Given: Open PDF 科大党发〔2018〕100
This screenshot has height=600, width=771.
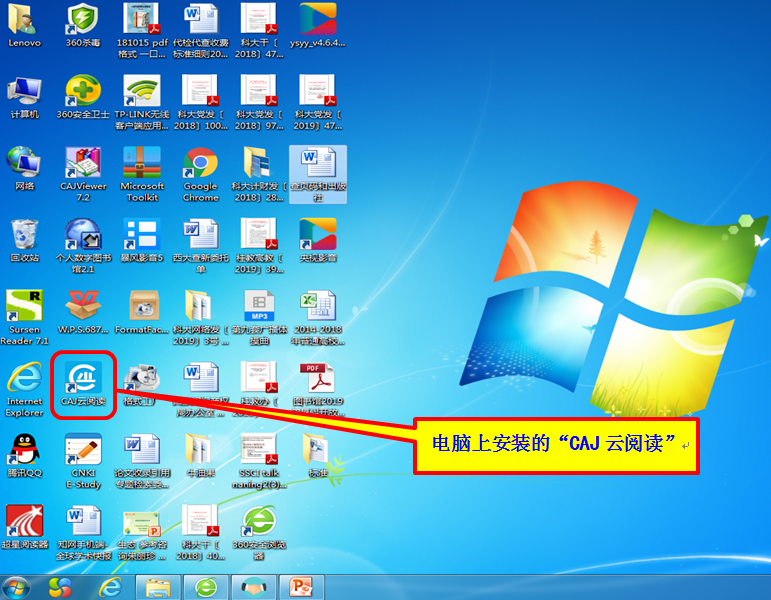Looking at the screenshot, I should point(201,102).
